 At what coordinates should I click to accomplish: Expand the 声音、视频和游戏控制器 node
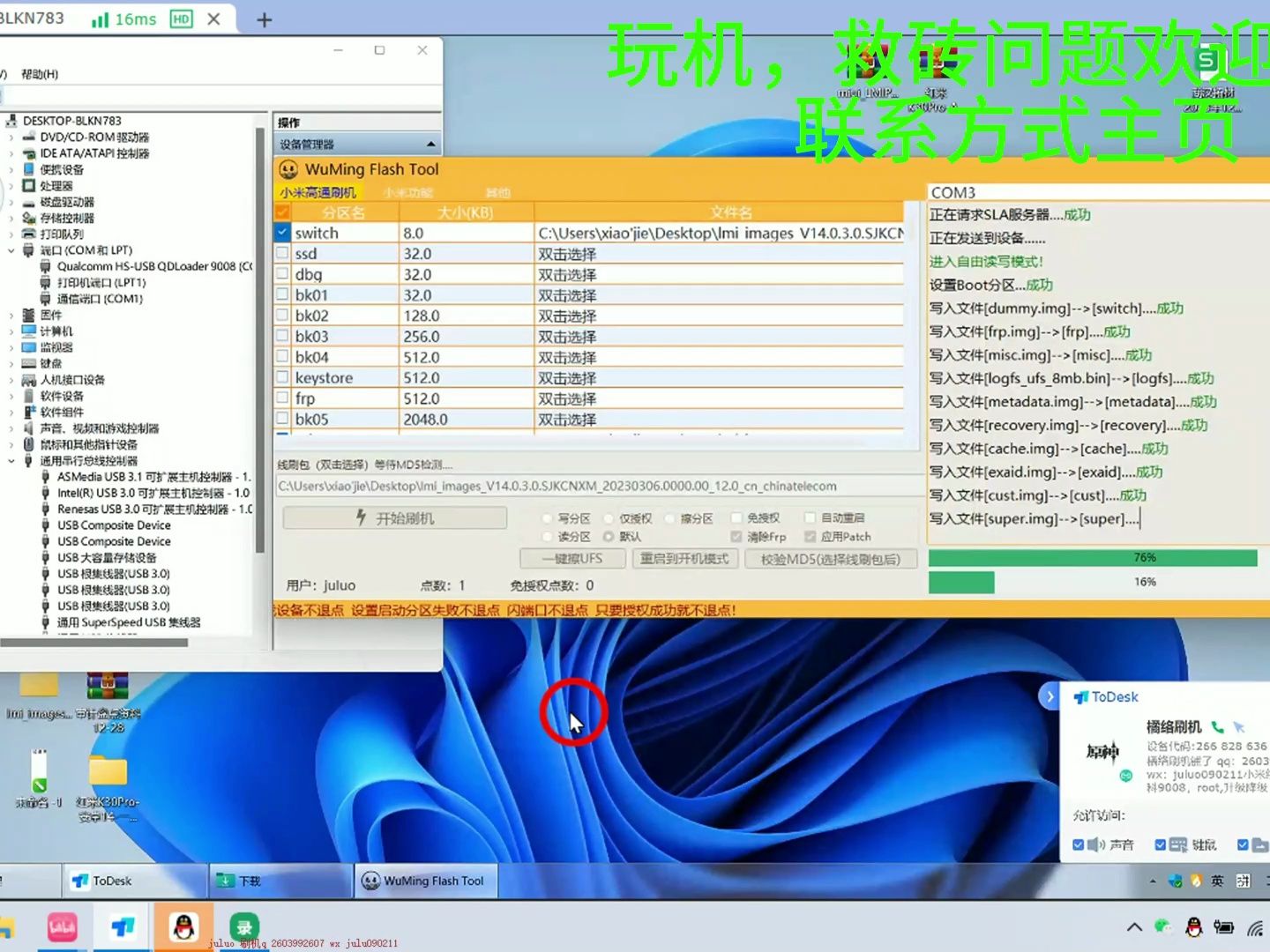click(x=11, y=428)
